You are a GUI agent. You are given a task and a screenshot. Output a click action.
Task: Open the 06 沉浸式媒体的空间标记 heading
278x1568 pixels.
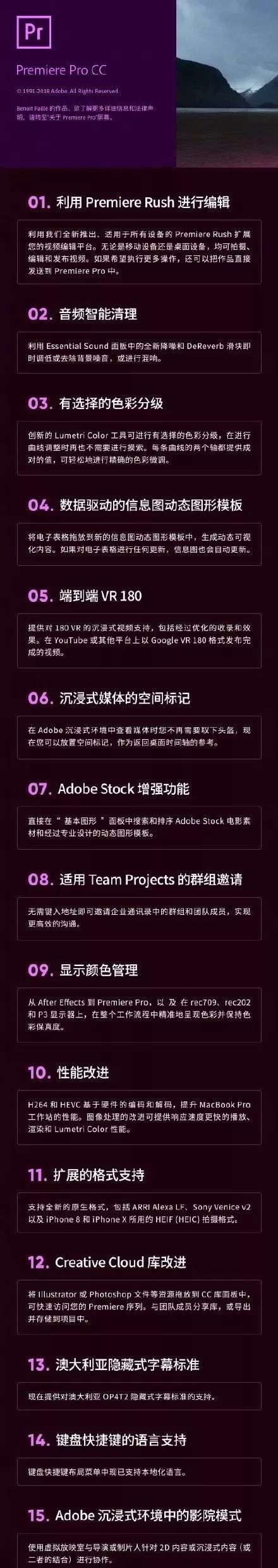pos(109,698)
